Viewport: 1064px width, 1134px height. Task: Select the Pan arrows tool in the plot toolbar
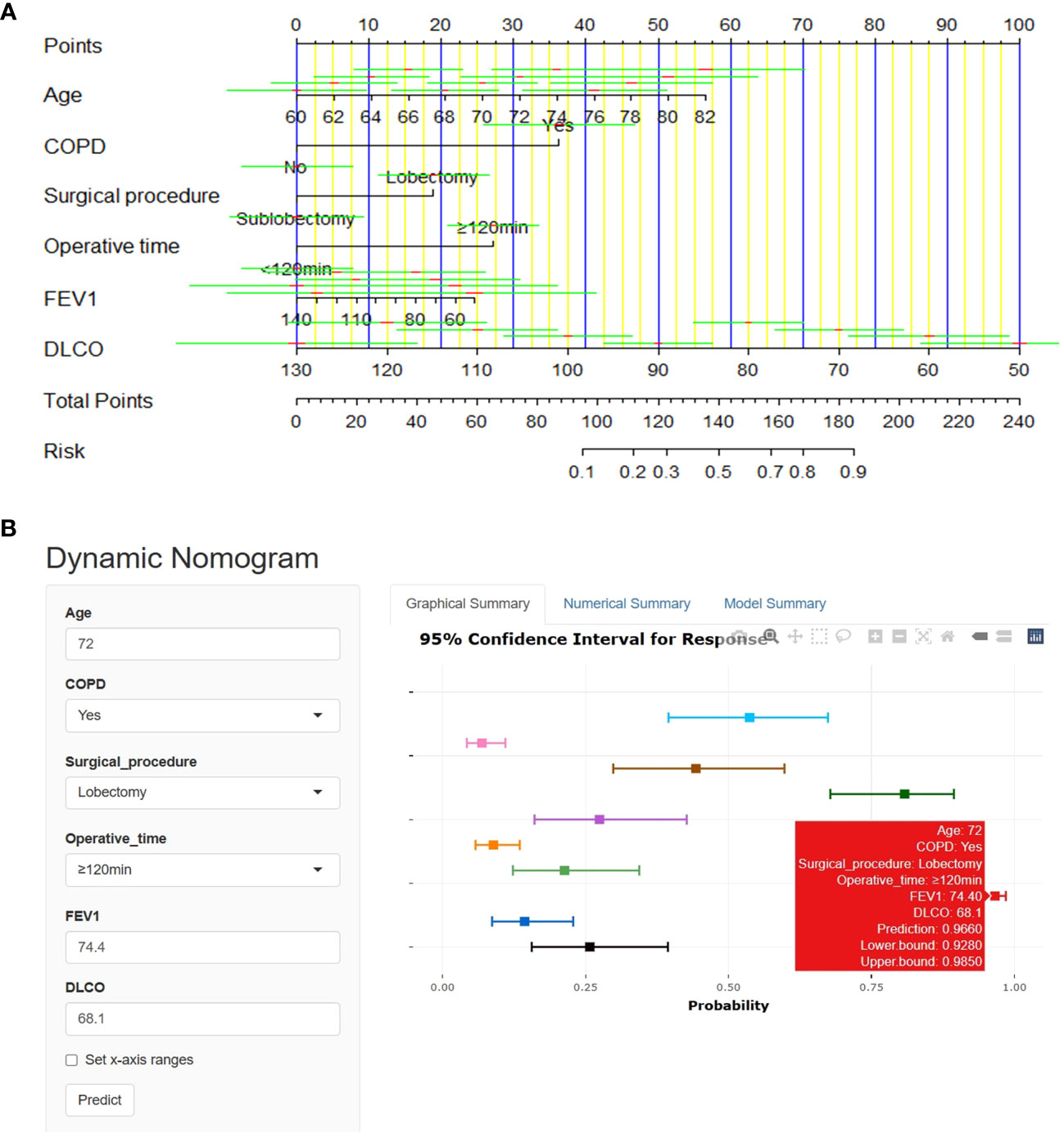pos(795,636)
